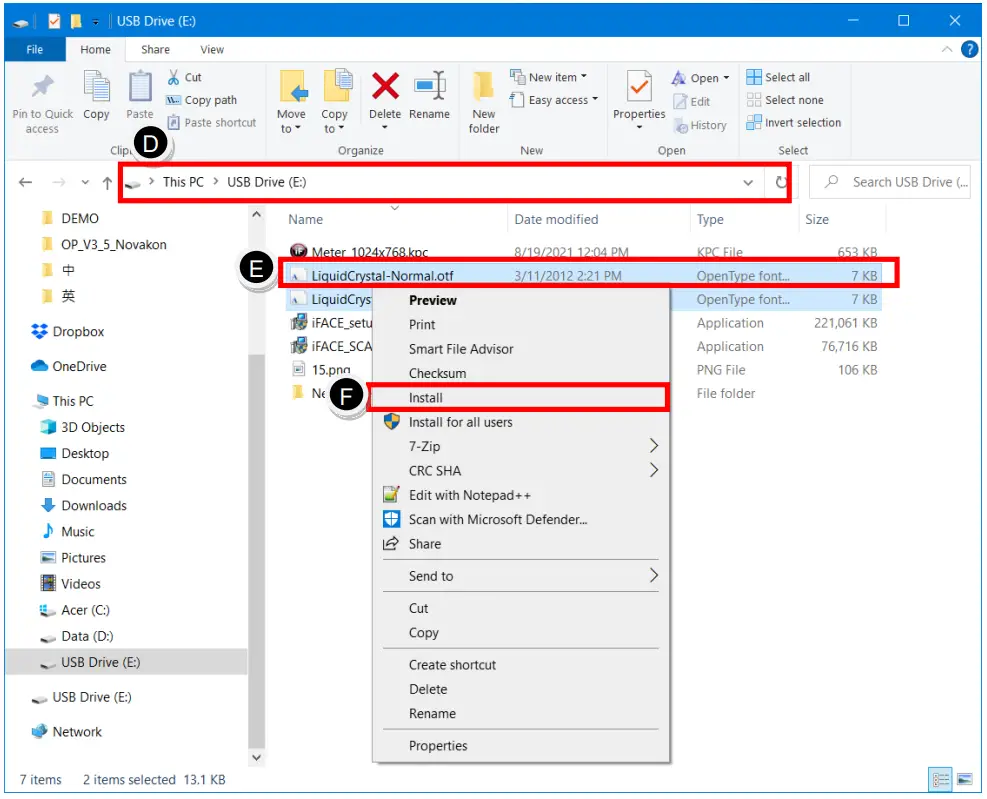Click Select all in ribbon
The image size is (987, 799).
coord(778,77)
